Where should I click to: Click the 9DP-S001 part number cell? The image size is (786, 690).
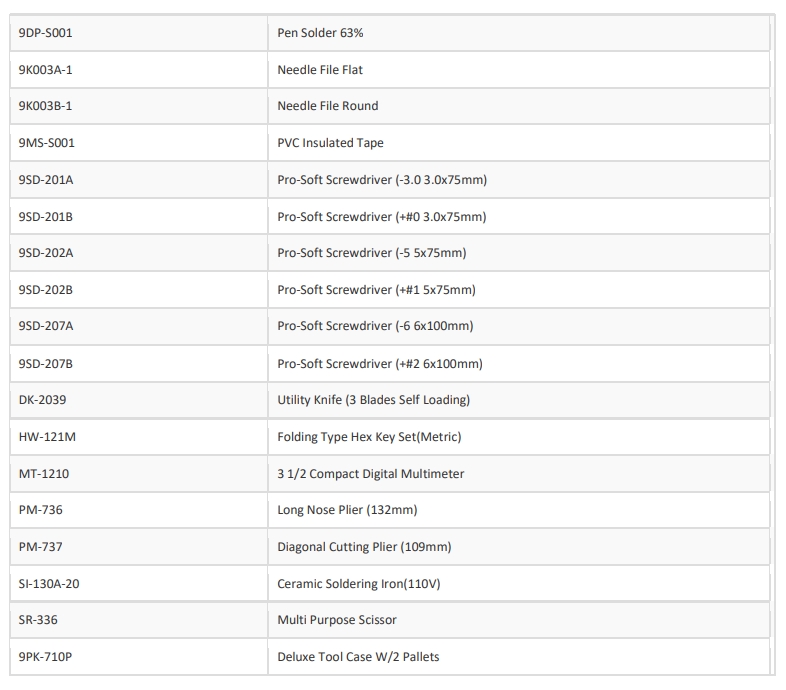click(x=46, y=33)
